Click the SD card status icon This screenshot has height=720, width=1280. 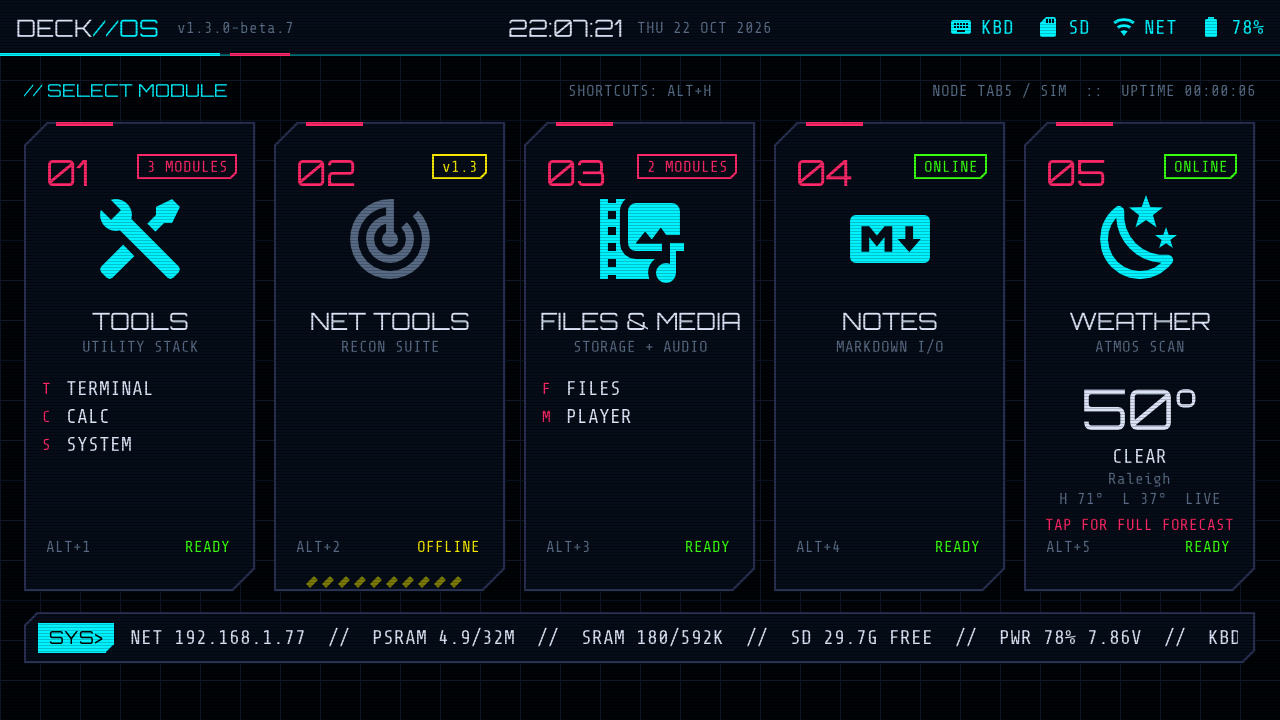(x=1048, y=27)
